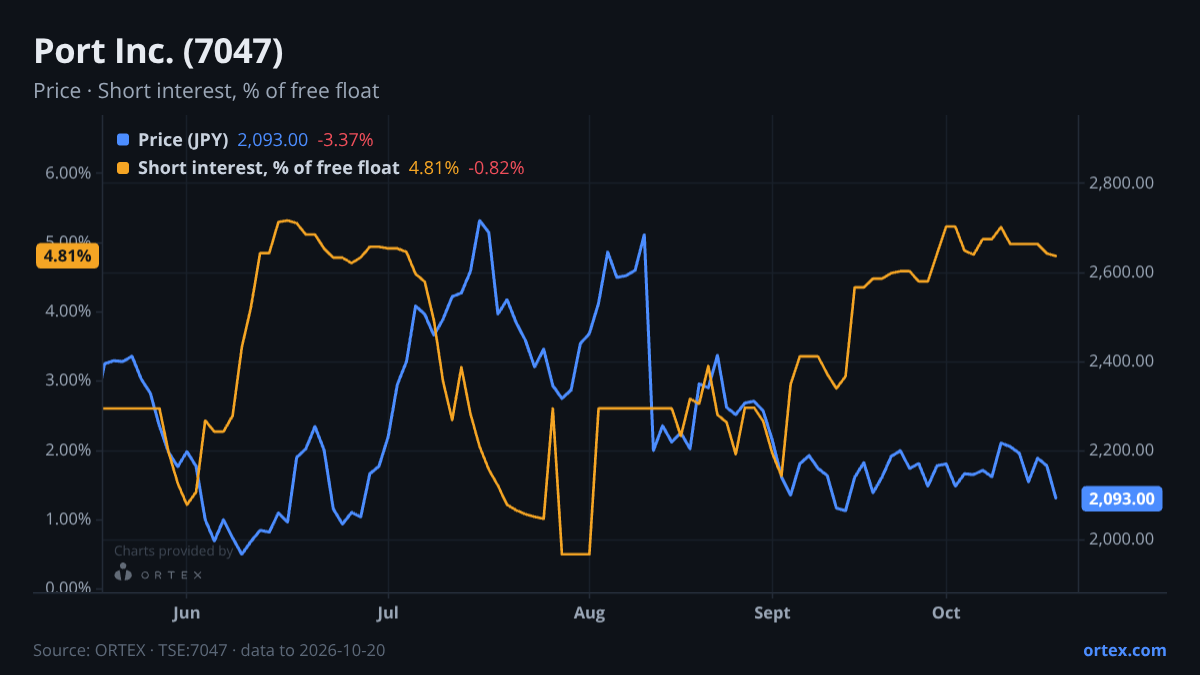The image size is (1200, 675).
Task: Click the 2,200.00 right axis label
Action: [x=1120, y=450]
